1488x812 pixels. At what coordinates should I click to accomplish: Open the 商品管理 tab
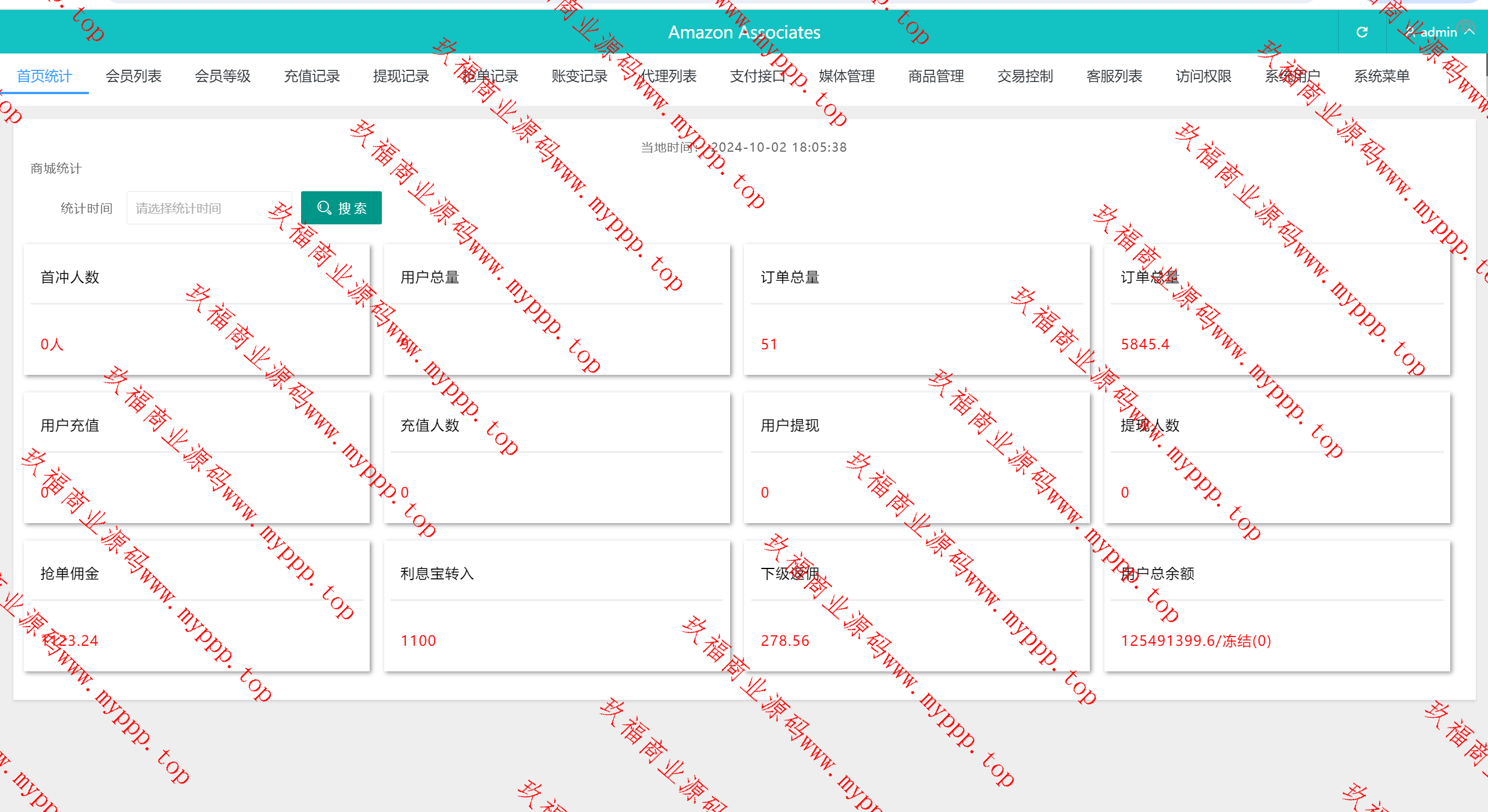point(936,76)
